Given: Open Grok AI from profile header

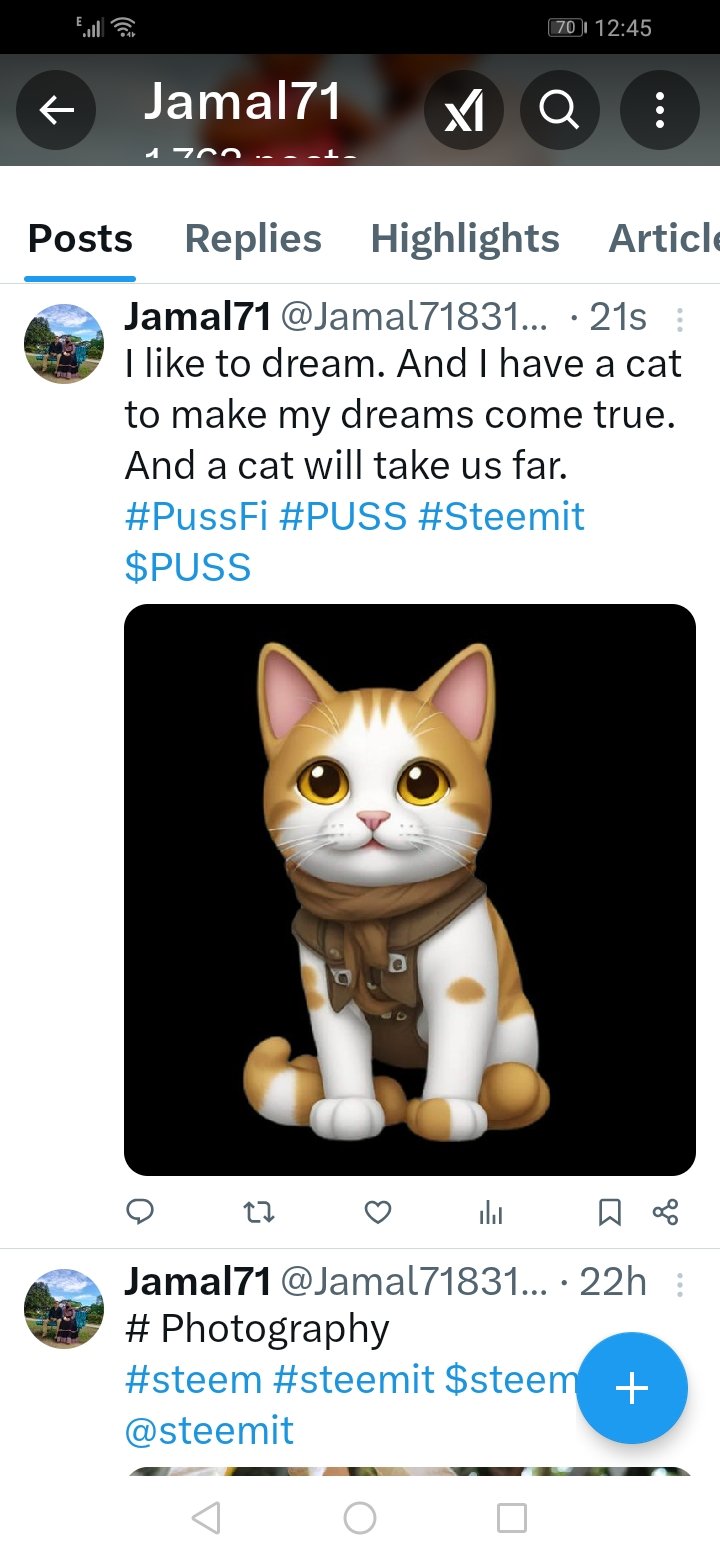Looking at the screenshot, I should [463, 110].
